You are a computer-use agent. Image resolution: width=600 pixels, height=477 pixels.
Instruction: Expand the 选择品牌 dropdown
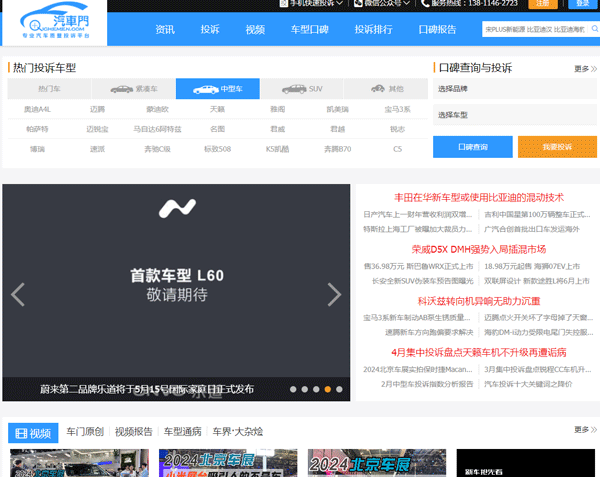tap(515, 89)
